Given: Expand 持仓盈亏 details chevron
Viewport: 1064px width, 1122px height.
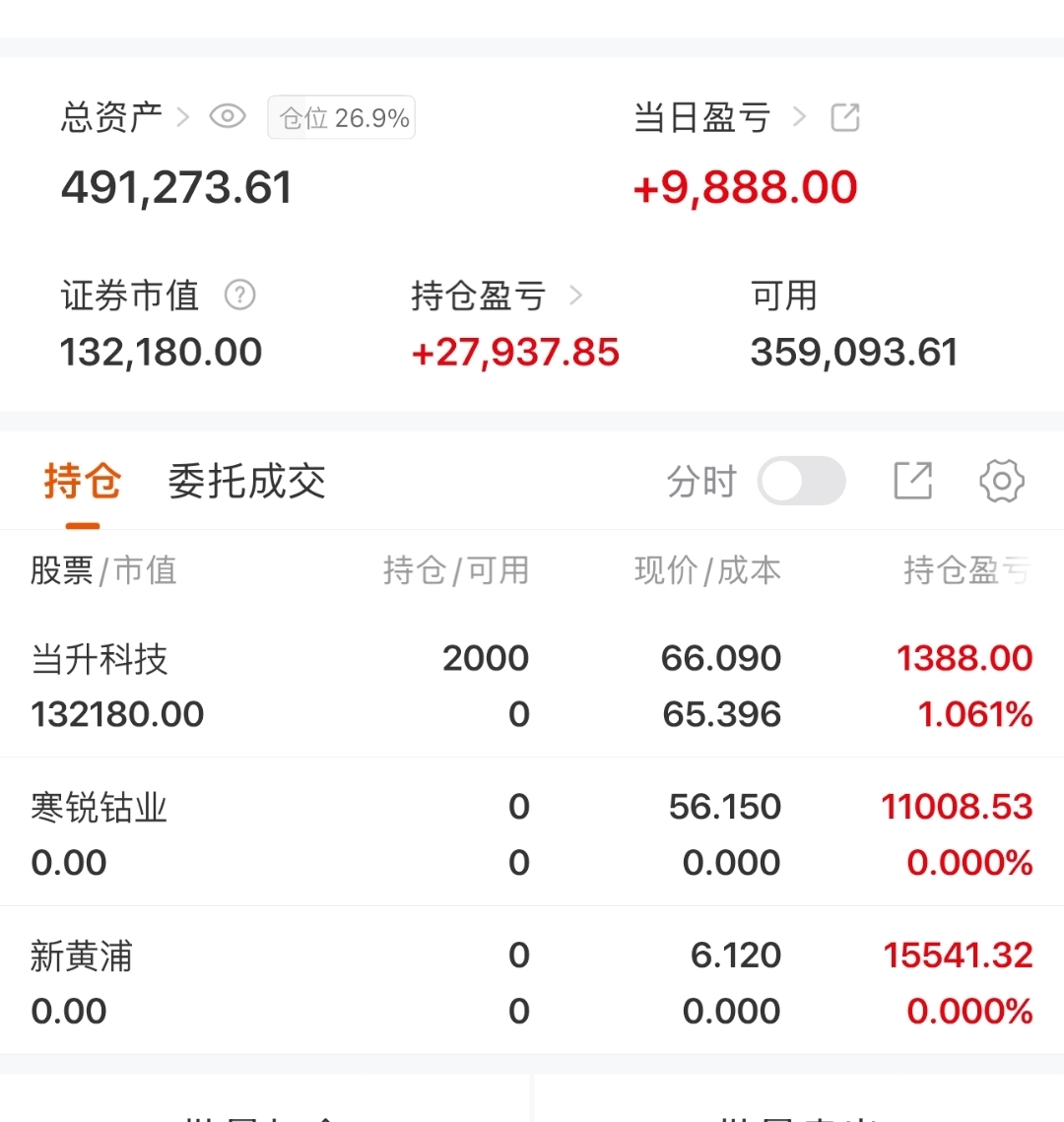Looking at the screenshot, I should point(576,295).
